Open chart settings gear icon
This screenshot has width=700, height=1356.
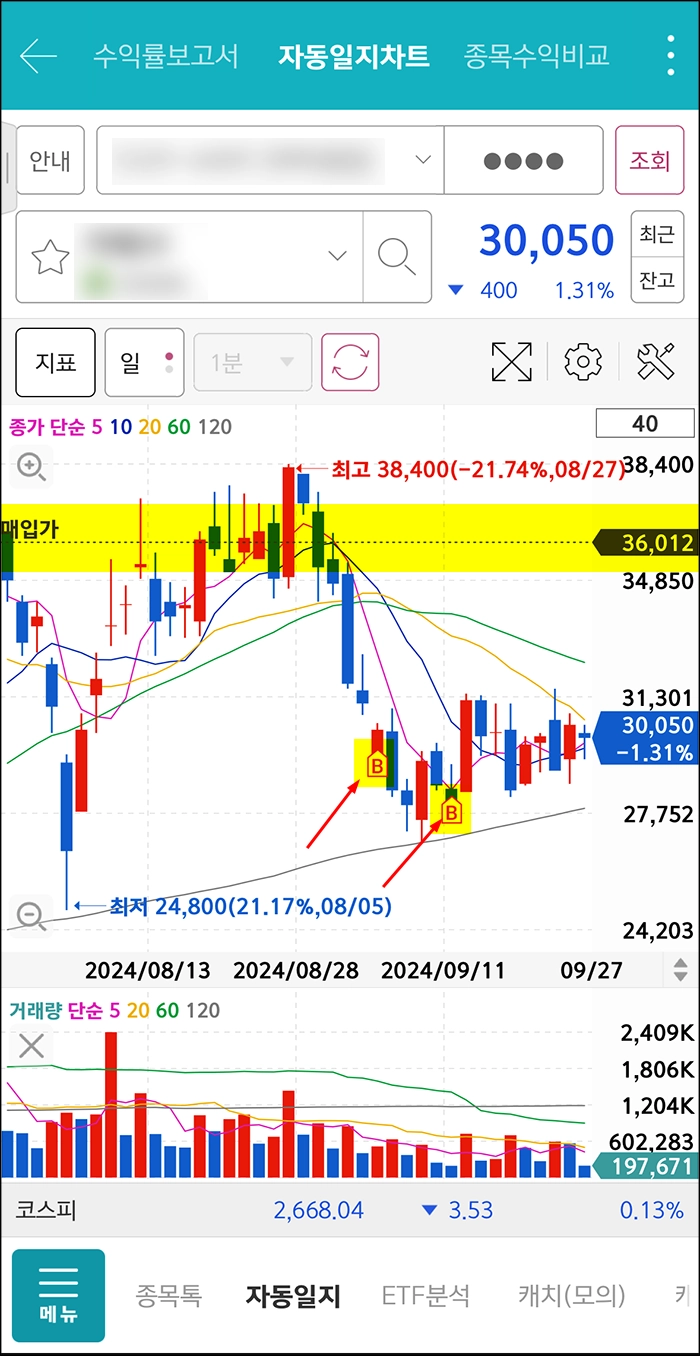coord(583,362)
